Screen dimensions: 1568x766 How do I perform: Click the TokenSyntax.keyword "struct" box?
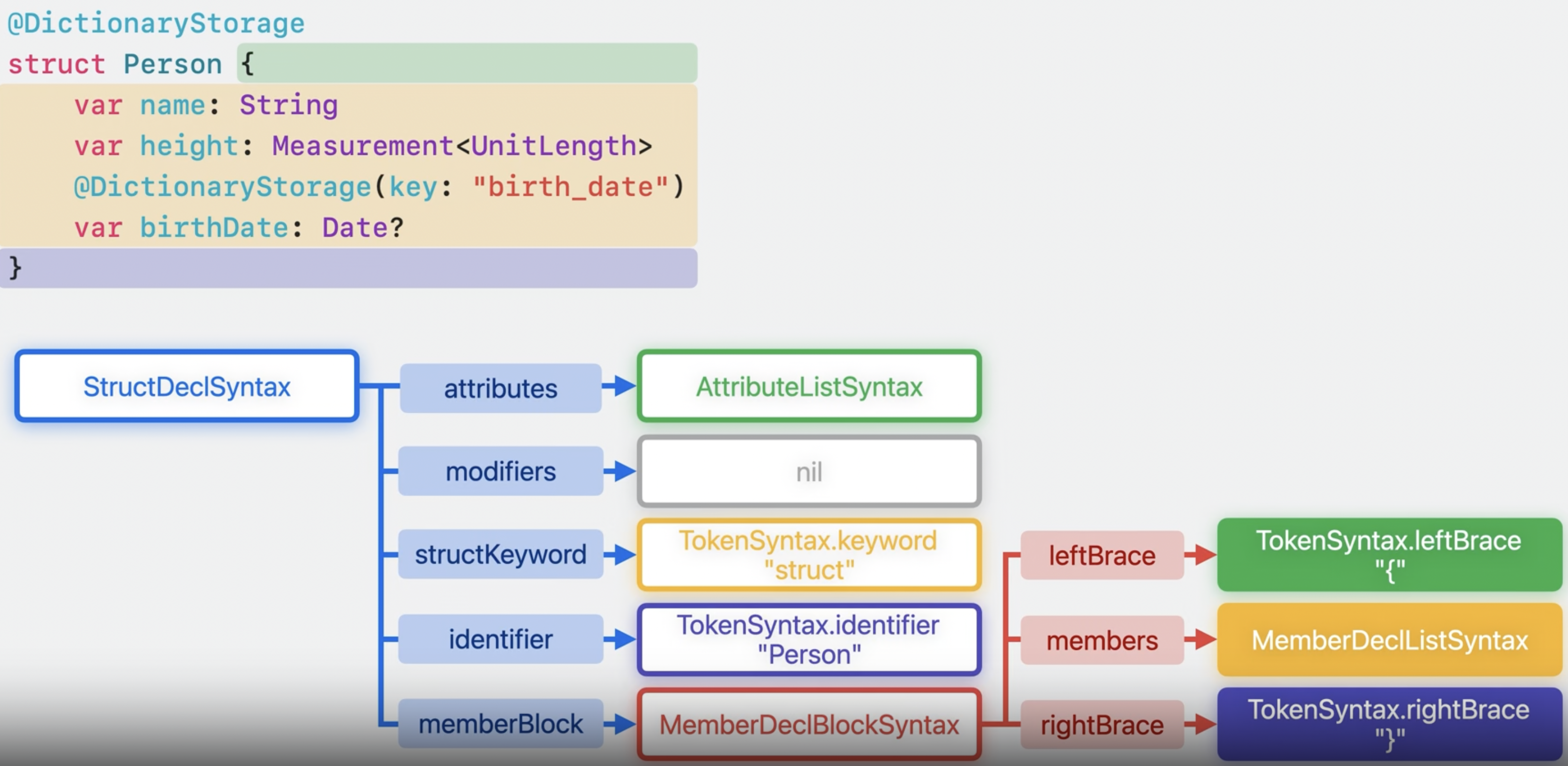(809, 555)
